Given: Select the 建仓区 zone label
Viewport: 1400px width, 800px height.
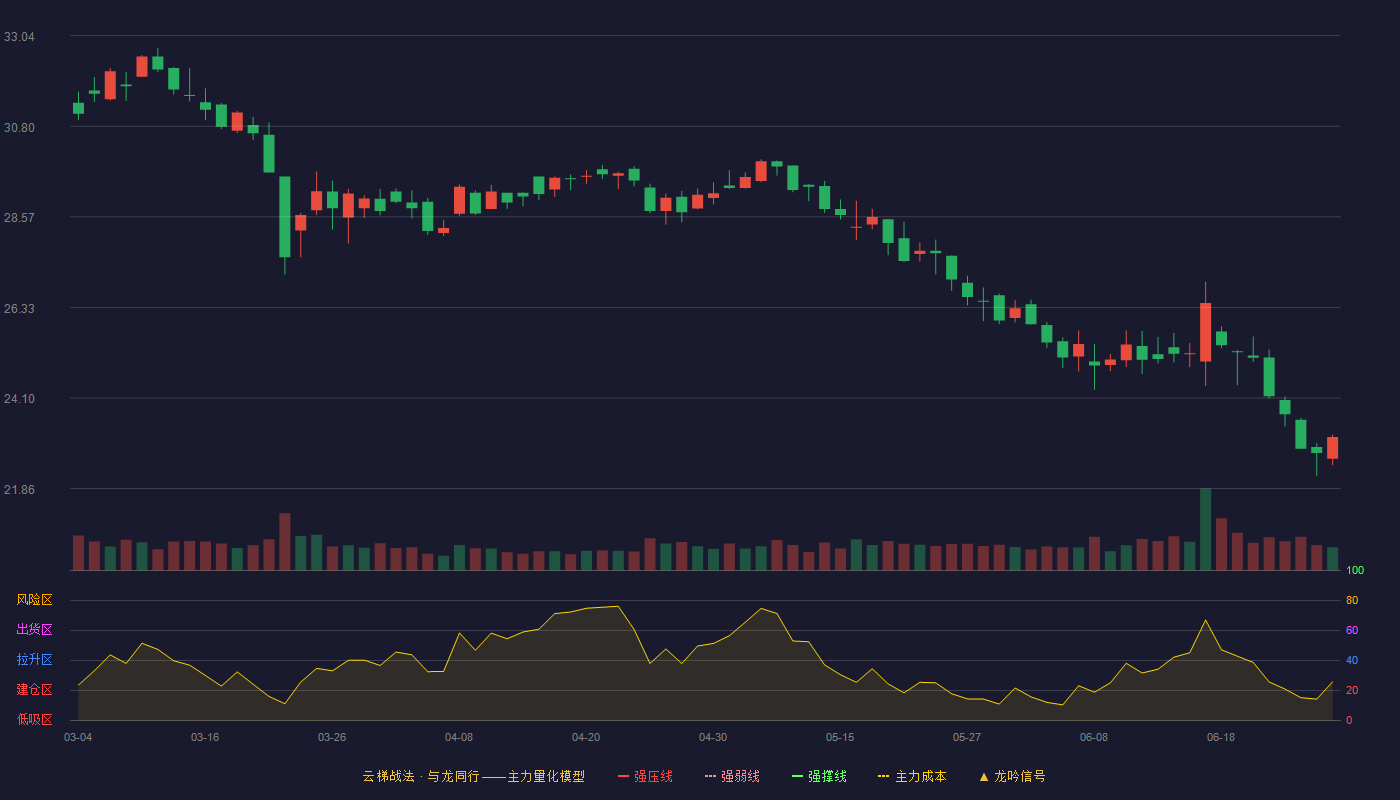Looking at the screenshot, I should pos(35,690).
